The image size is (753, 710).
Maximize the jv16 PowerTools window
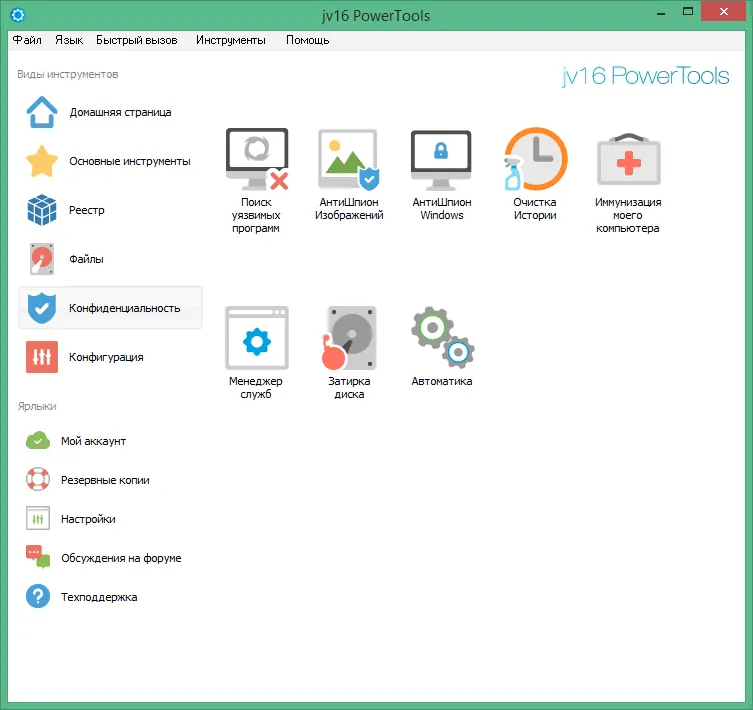688,12
